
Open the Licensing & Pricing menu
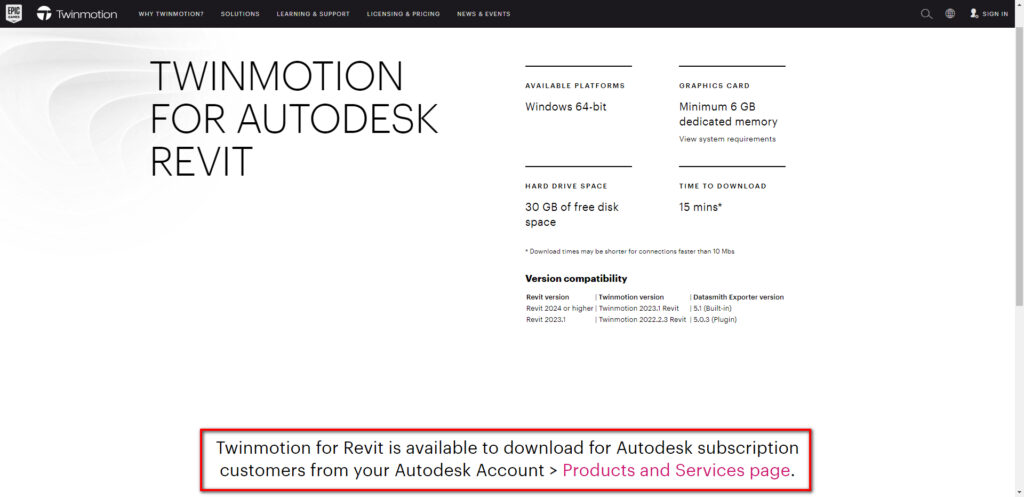click(x=403, y=14)
